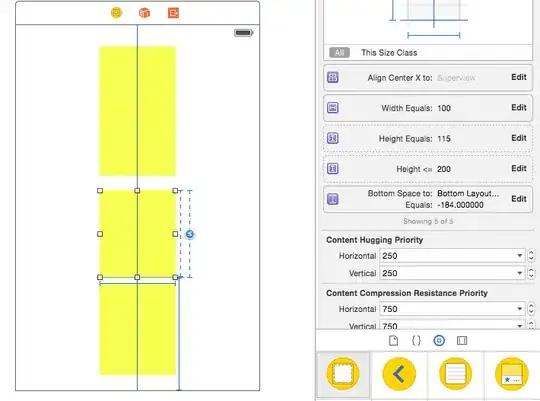The height and width of the screenshot is (401, 540).
Task: Select the Navigation Controller library object
Action: click(x=399, y=374)
